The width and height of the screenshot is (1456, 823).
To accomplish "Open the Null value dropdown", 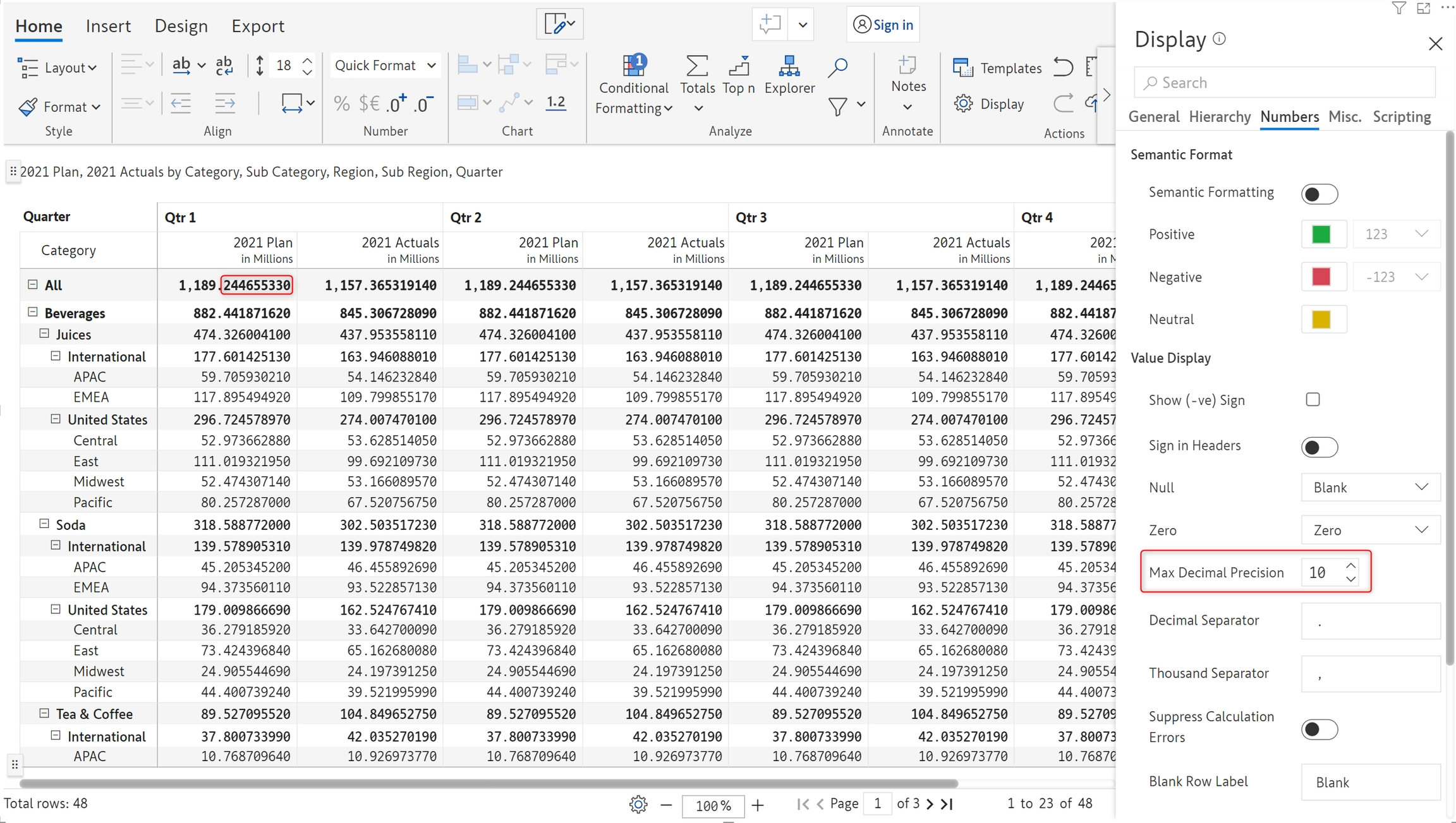I will click(1370, 488).
